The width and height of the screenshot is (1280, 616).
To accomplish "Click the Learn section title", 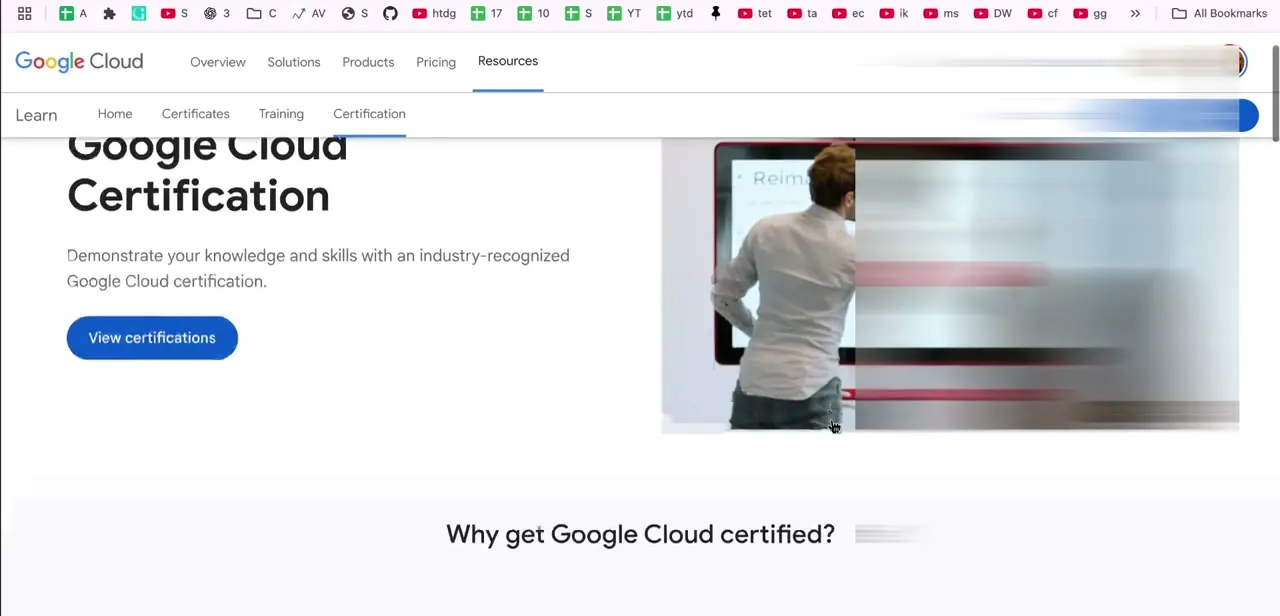I will tap(36, 115).
